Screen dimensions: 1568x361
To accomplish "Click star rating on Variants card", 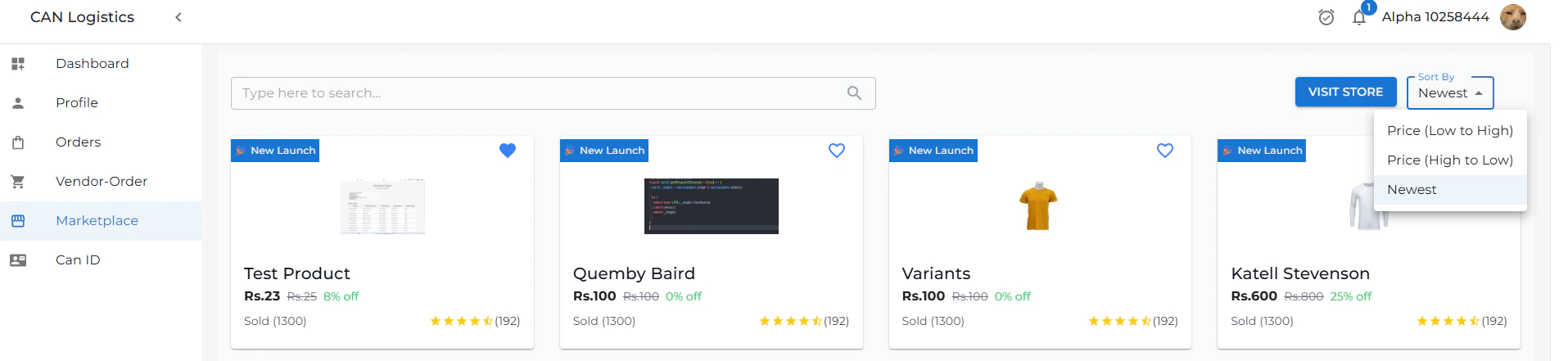I will coord(1119,321).
